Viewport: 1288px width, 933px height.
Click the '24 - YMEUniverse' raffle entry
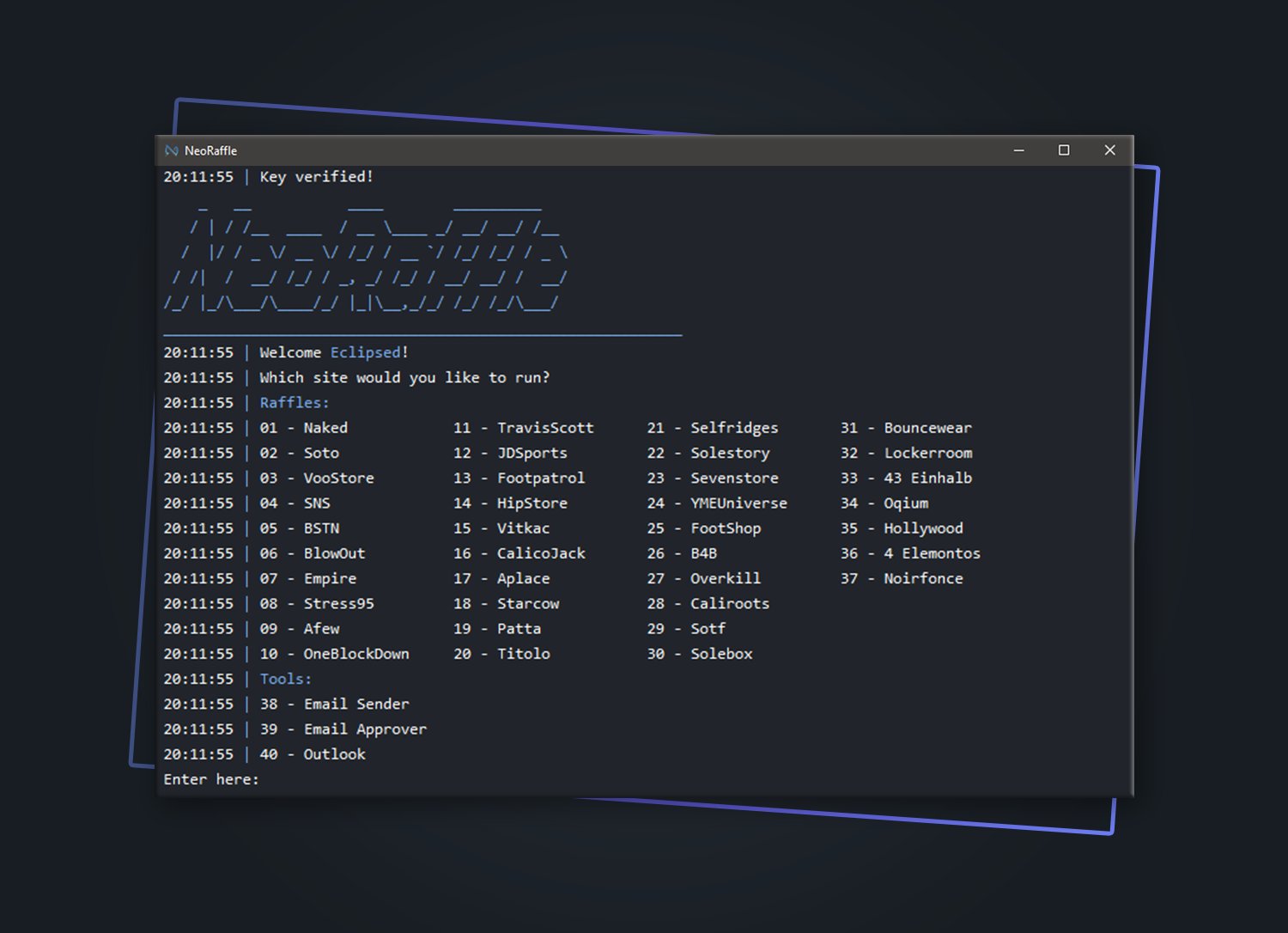(717, 503)
